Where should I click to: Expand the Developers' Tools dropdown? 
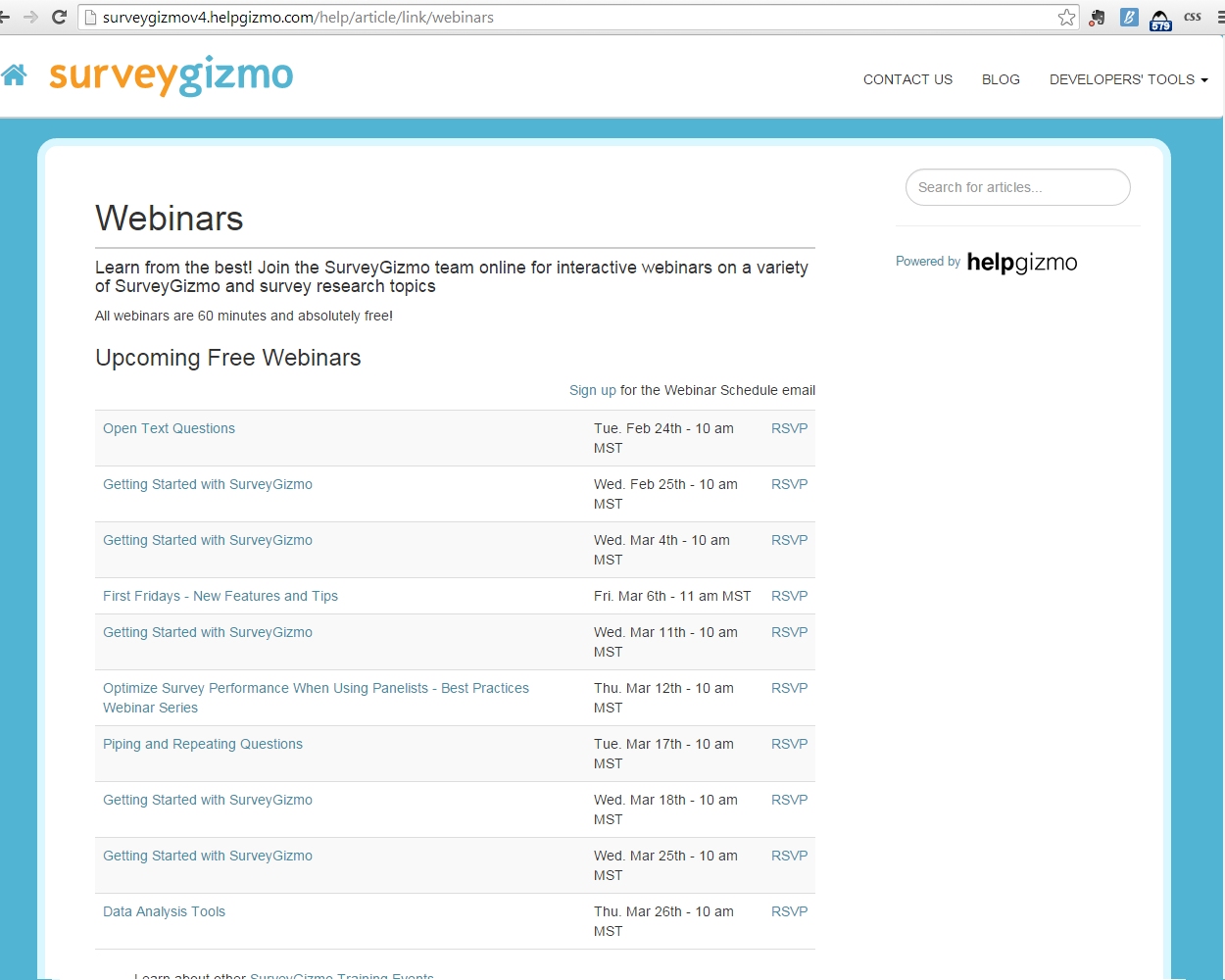pyautogui.click(x=1129, y=79)
